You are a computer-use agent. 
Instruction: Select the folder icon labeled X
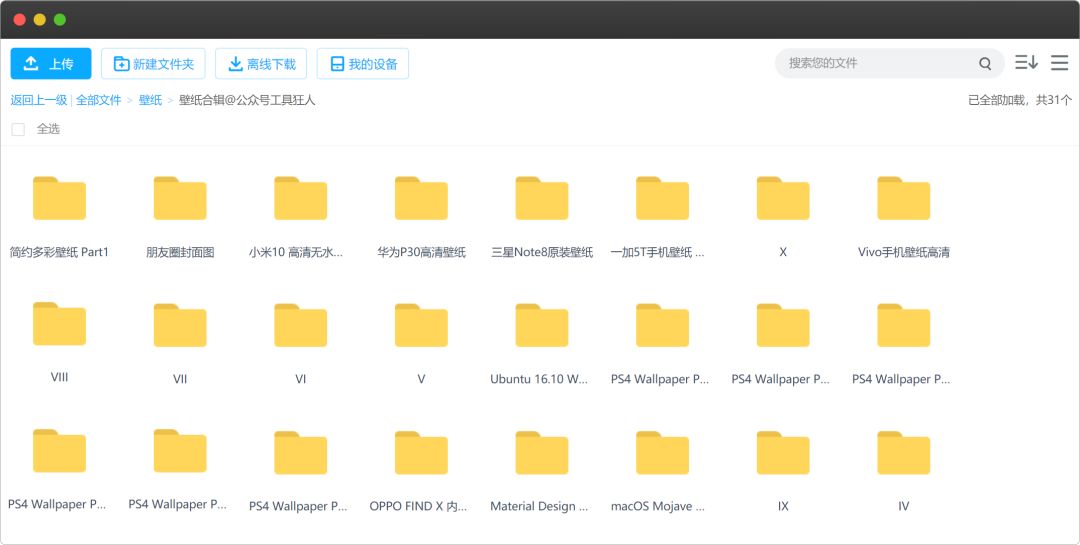(x=782, y=198)
